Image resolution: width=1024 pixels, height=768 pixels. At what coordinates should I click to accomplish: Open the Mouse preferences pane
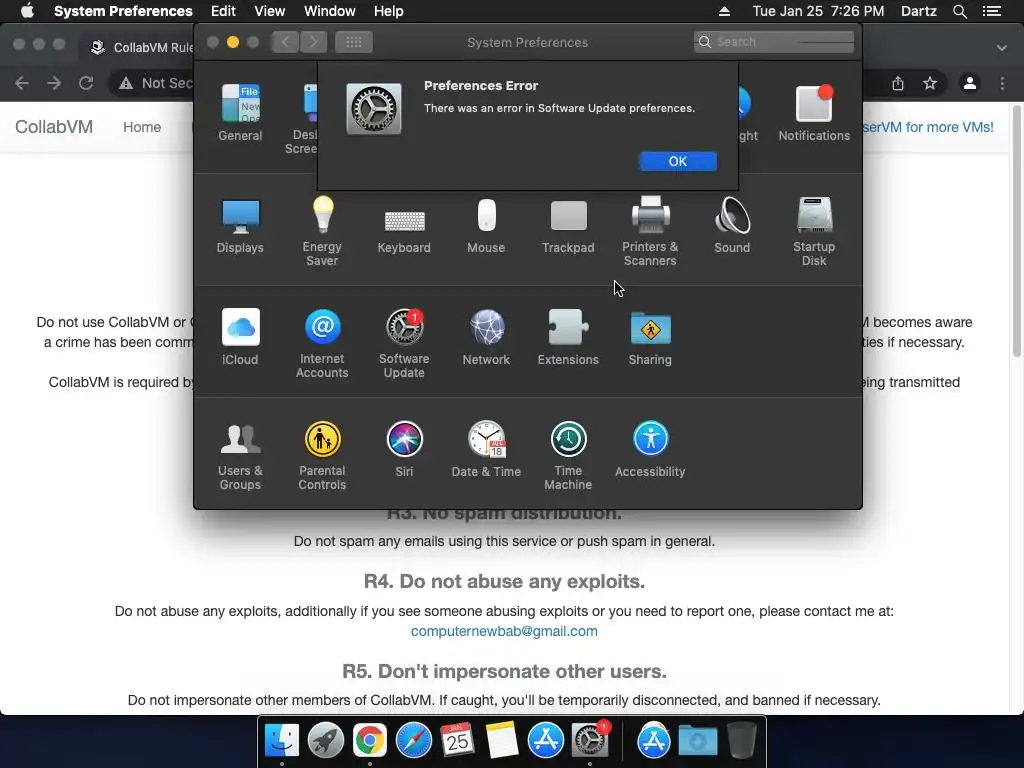pos(486,225)
